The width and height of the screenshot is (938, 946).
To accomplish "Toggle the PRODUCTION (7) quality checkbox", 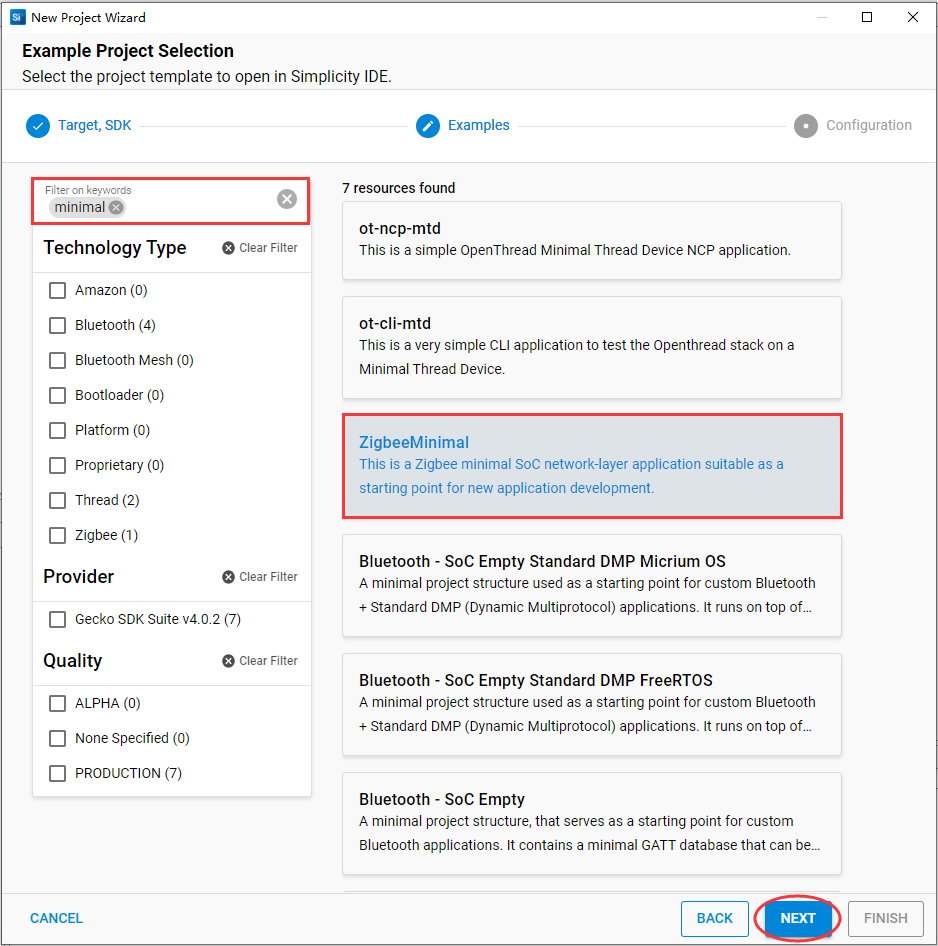I will pos(58,773).
